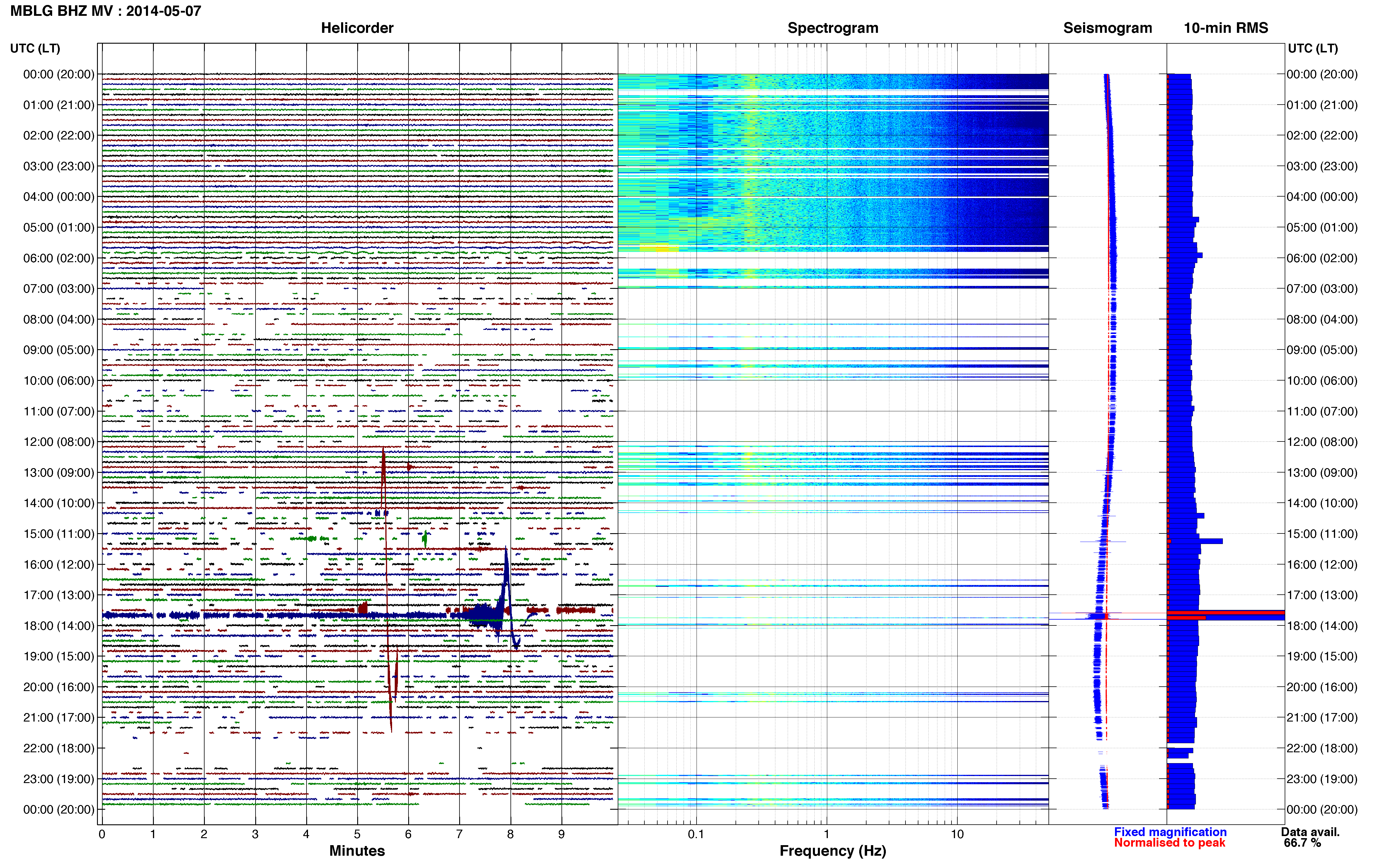Click left time label 21:00 (17:00)
1389x868 pixels.
tap(59, 718)
